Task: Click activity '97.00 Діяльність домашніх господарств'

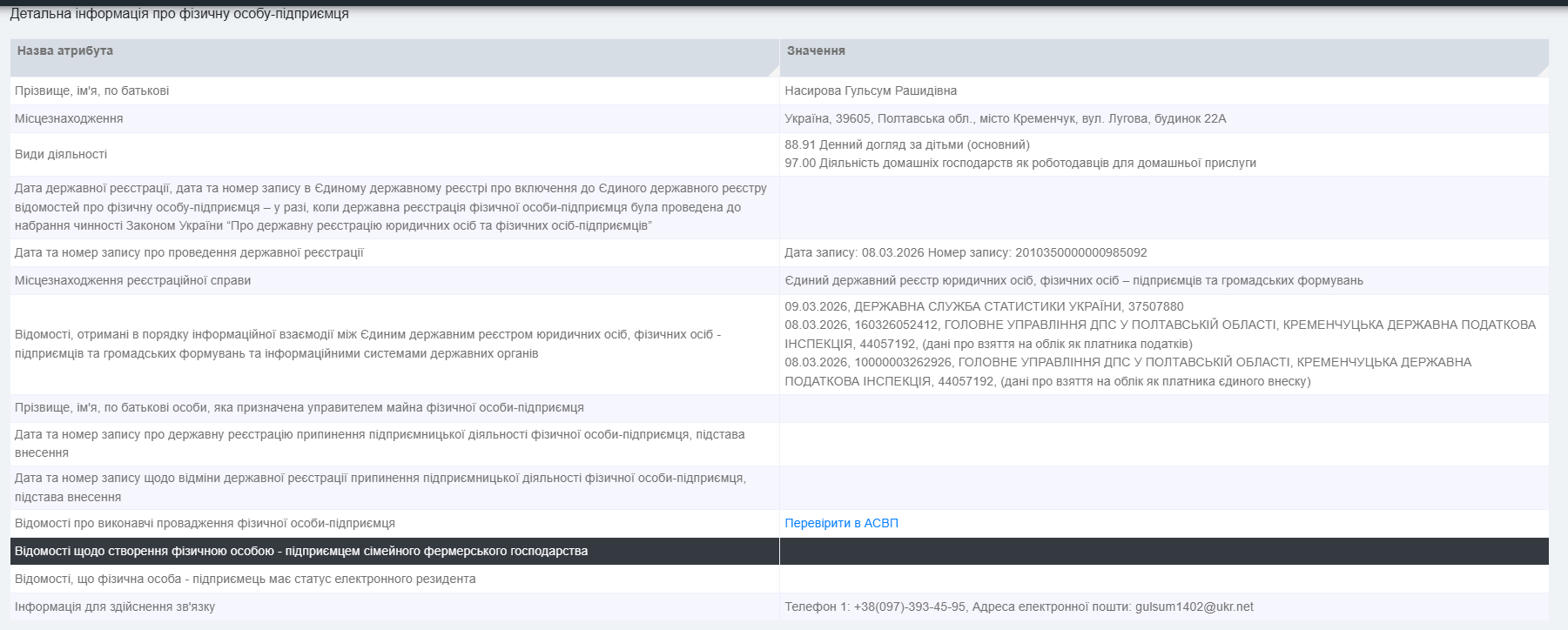Action: 1020,163
